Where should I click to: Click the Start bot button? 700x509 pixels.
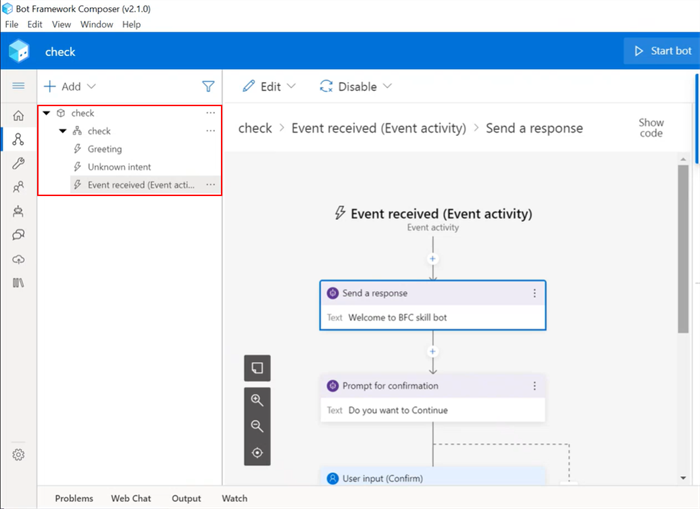(x=661, y=51)
